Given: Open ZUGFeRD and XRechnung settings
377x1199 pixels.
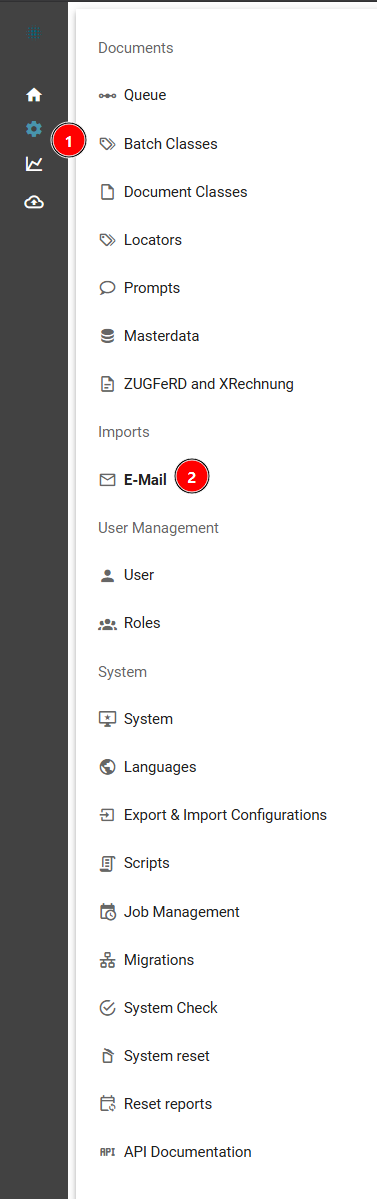Looking at the screenshot, I should click(209, 384).
